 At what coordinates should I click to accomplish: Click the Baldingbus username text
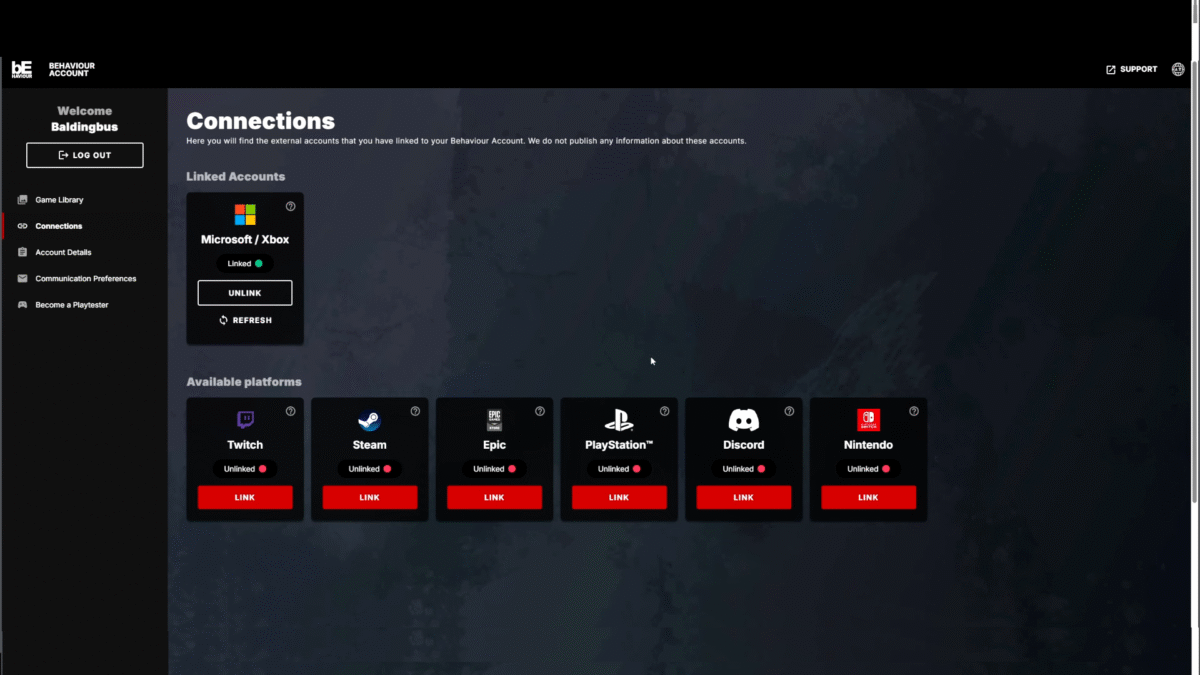(85, 127)
